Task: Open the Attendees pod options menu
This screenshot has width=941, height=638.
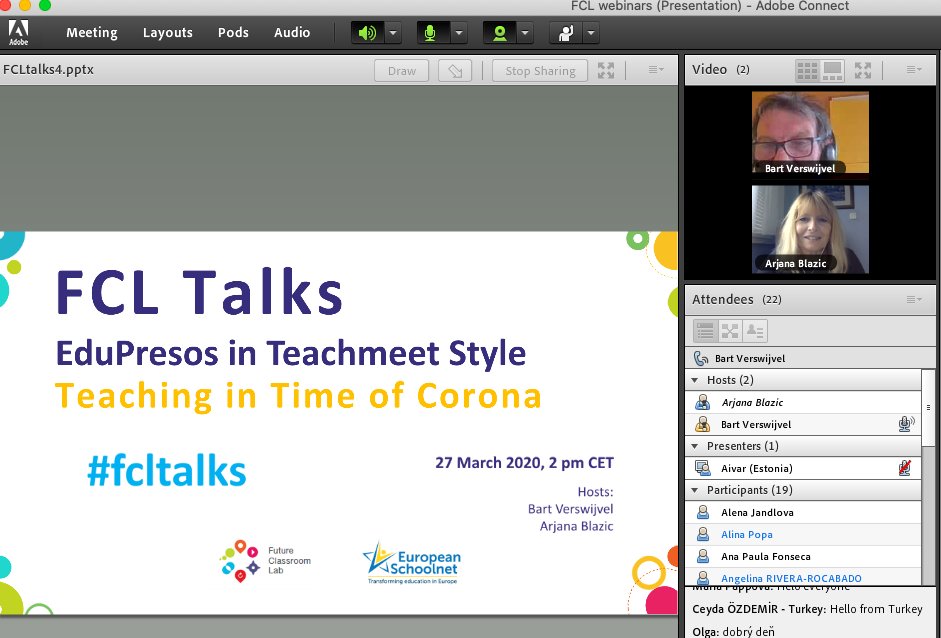Action: coord(914,299)
